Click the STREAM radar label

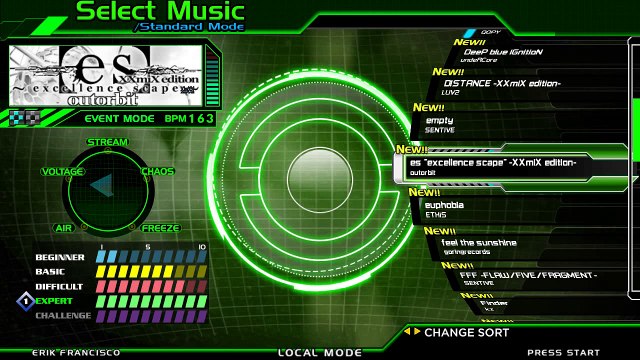click(108, 142)
